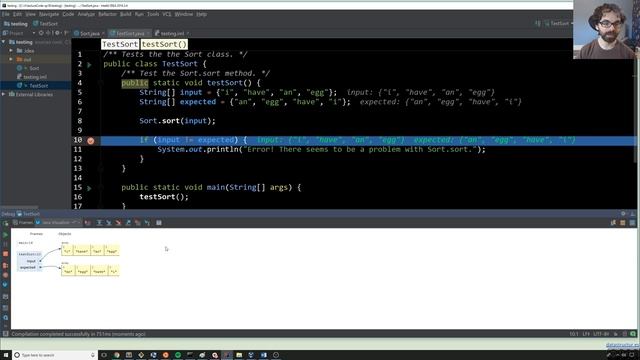
Task: Click the force step into icon
Action: pos(118,223)
